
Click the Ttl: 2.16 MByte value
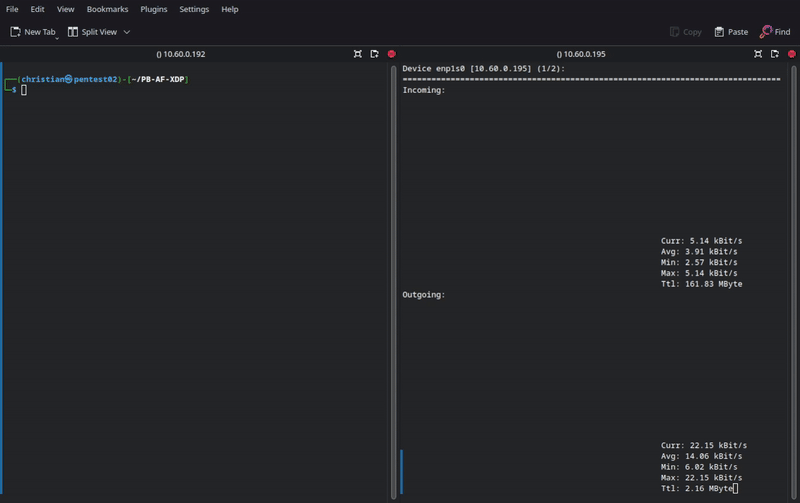tap(697, 489)
